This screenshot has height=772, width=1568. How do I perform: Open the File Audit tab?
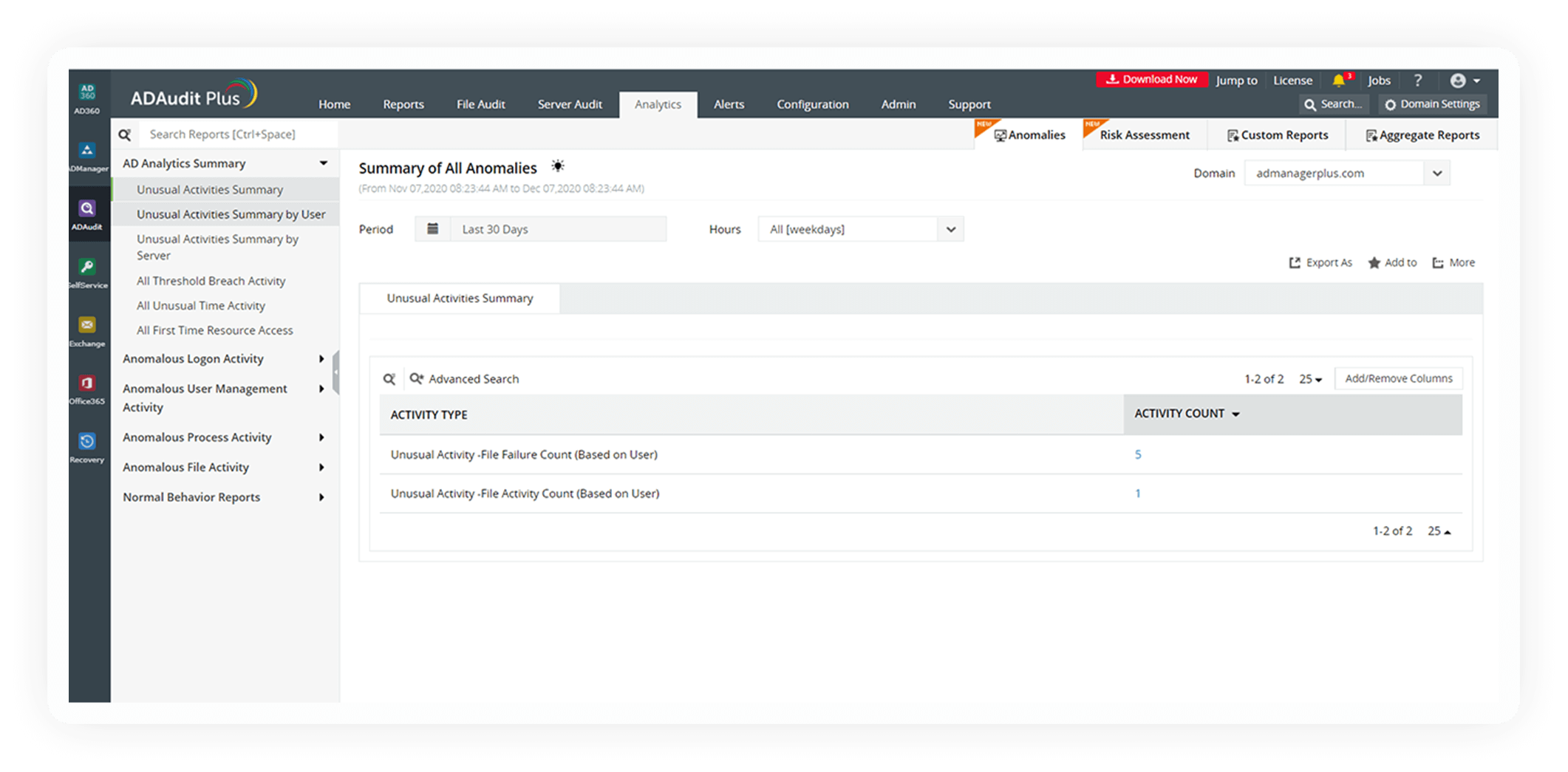480,104
